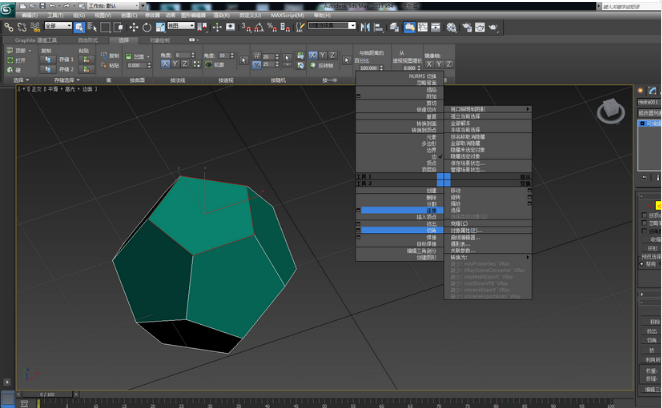Toggle the X button under mirror axis
Screen dimensions: 662x408
pyautogui.click(x=429, y=64)
